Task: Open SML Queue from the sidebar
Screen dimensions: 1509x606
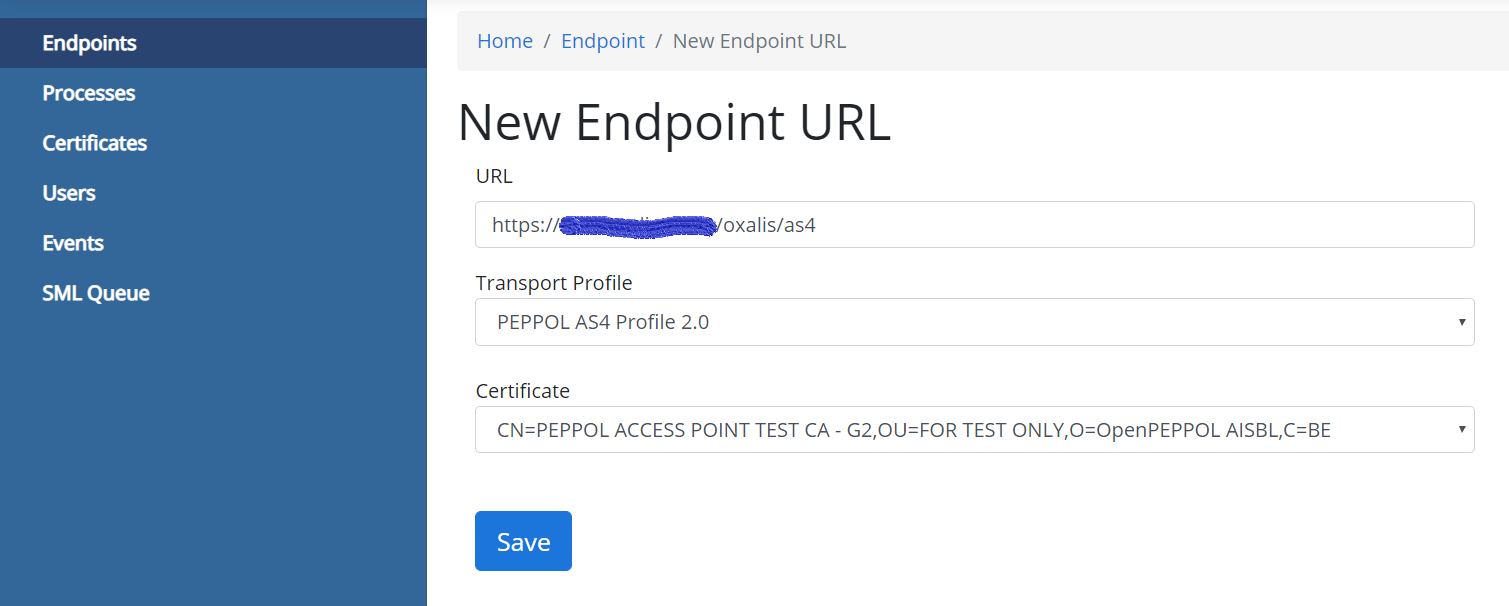Action: coord(95,293)
